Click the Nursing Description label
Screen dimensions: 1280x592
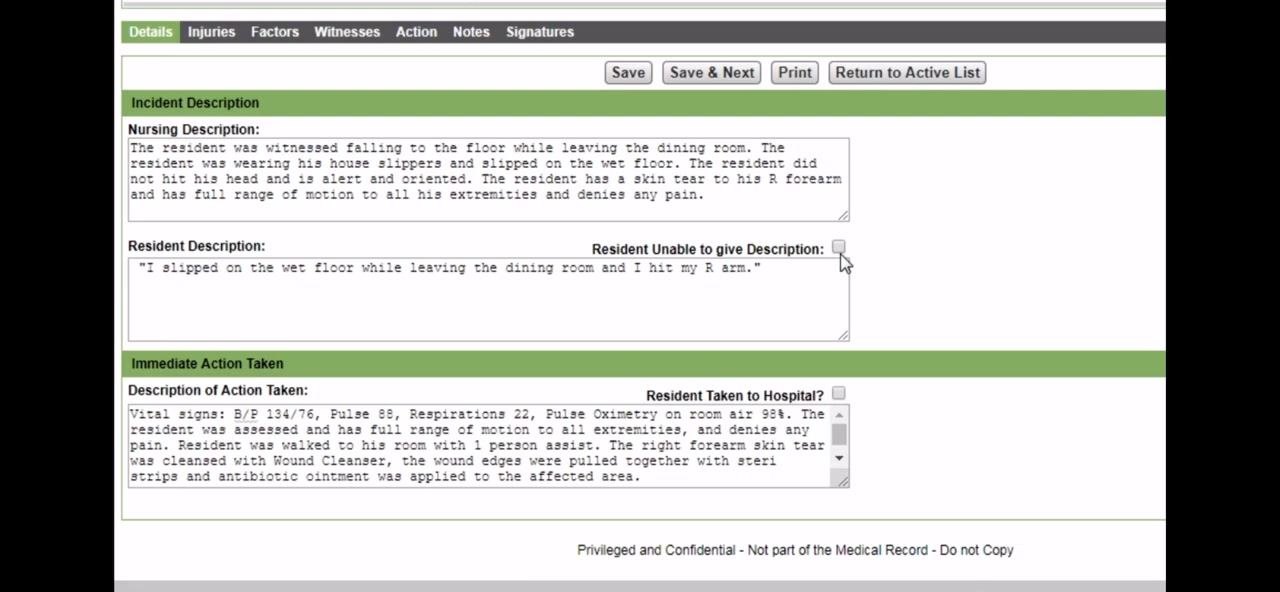193,129
